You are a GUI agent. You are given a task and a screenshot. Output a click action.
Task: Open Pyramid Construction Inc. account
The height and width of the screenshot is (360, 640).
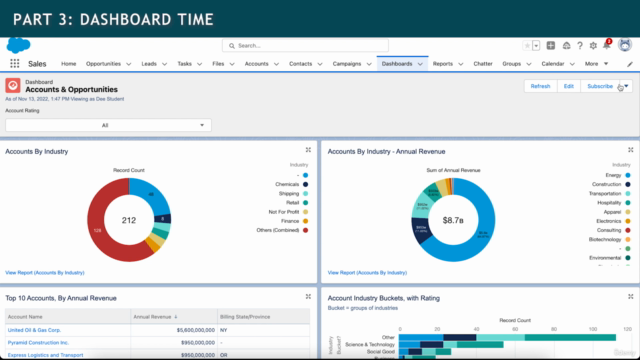(38, 342)
